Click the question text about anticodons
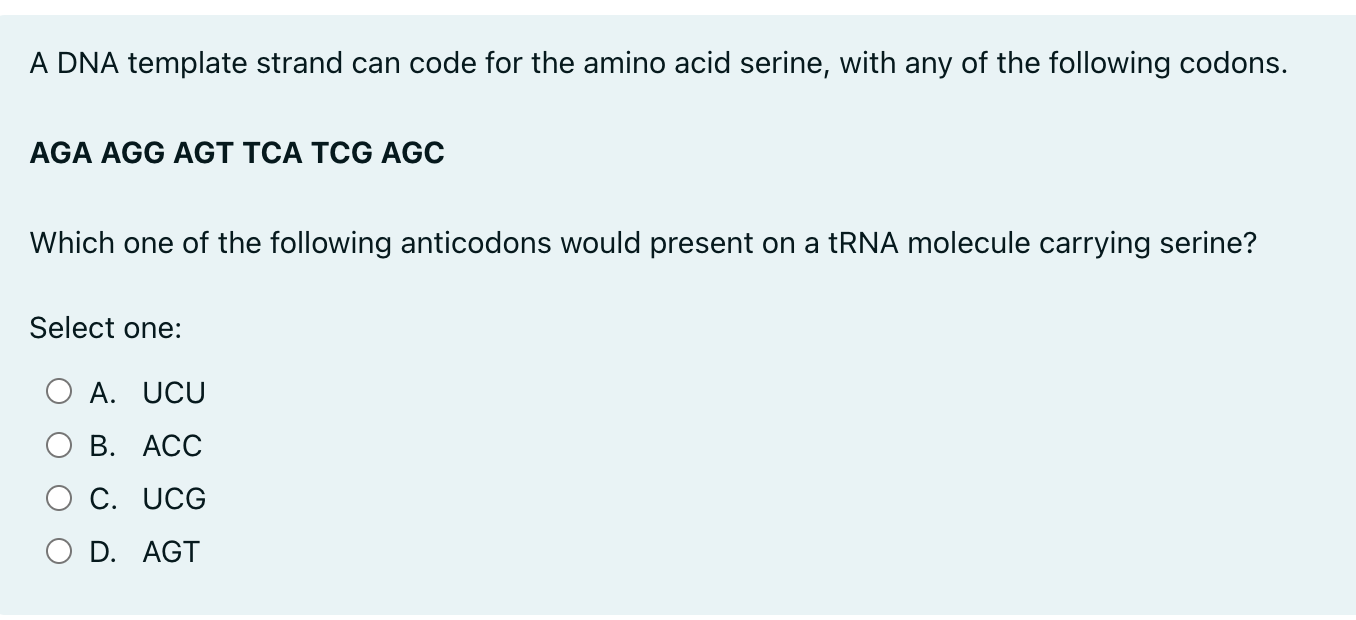Image resolution: width=1356 pixels, height=620 pixels. click(x=644, y=242)
